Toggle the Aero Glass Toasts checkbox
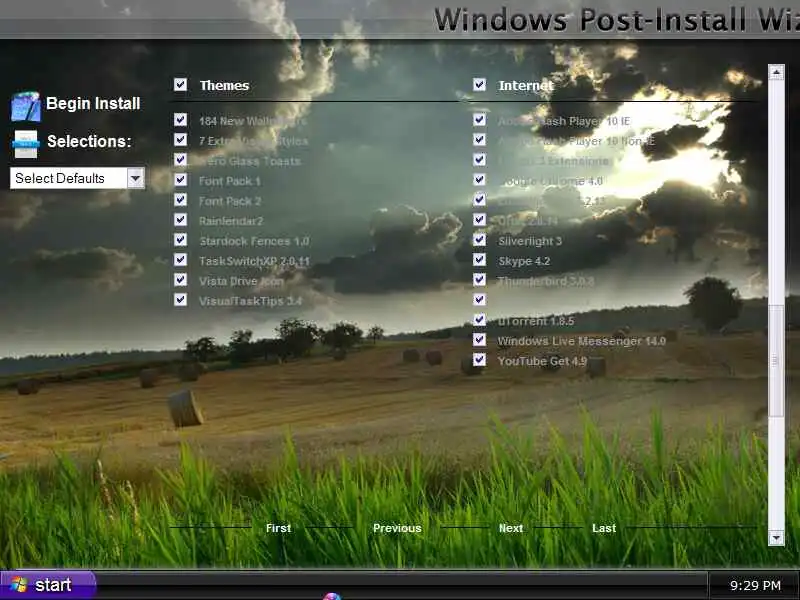This screenshot has width=800, height=600. coord(180,160)
